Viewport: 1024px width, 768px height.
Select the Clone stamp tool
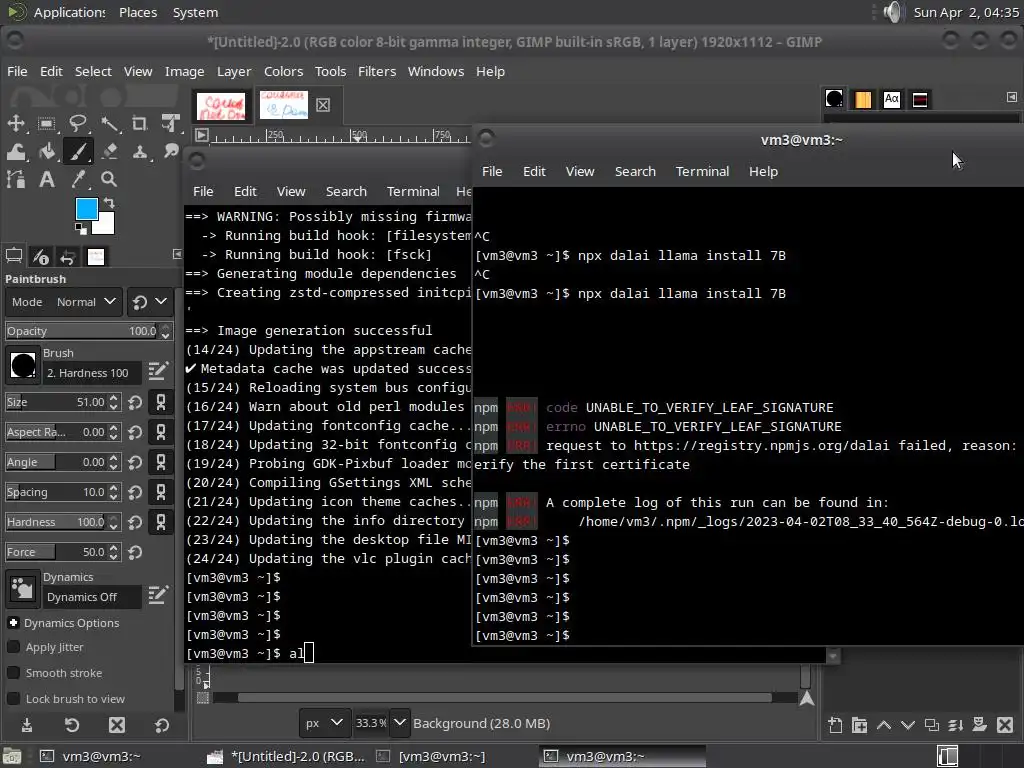140,152
